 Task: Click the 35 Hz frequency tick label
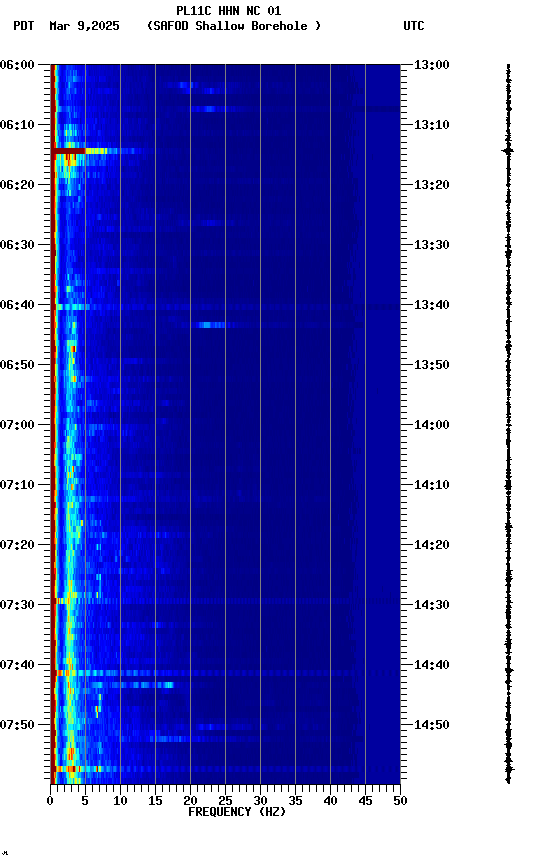click(x=295, y=801)
